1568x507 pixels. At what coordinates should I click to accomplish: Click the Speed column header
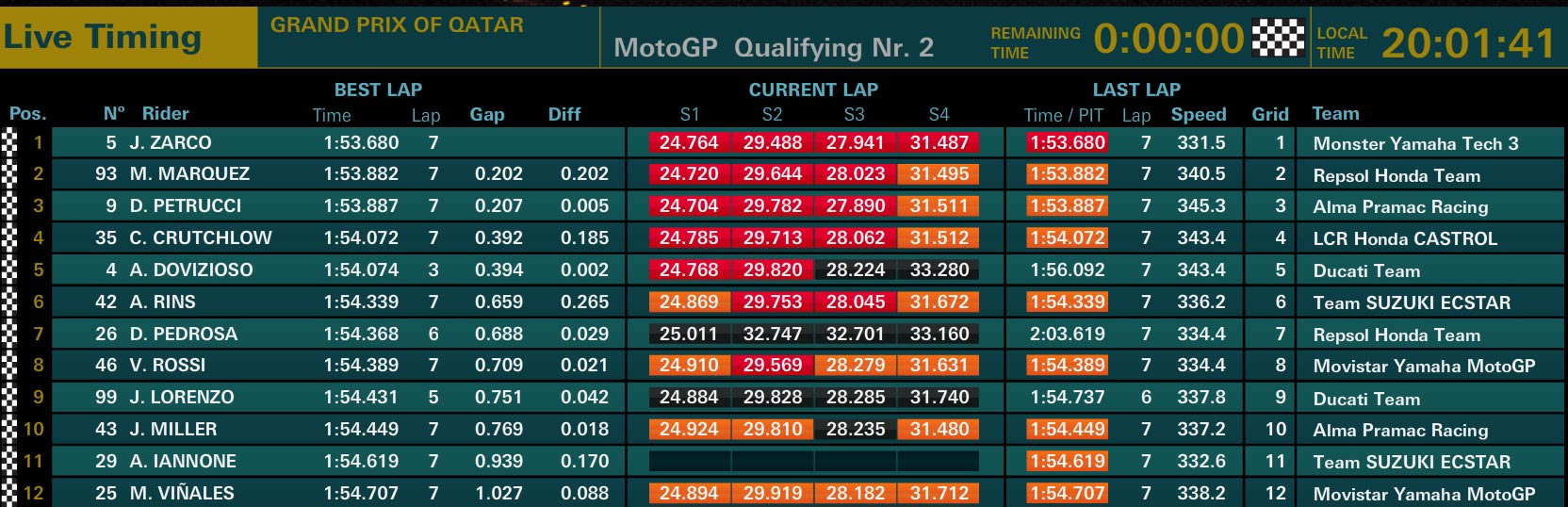(x=1199, y=114)
